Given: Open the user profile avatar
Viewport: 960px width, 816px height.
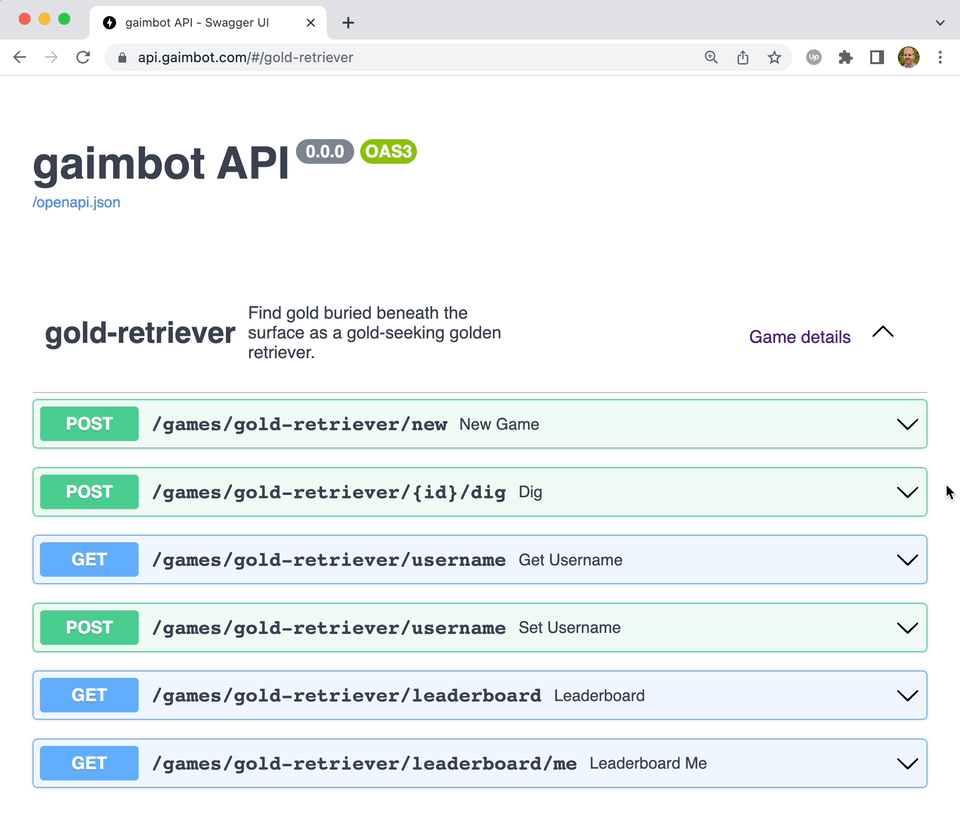Looking at the screenshot, I should click(909, 58).
